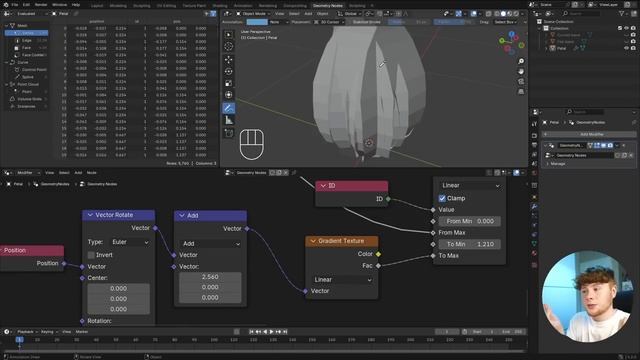Open the Tool properties tab icon
640x360 pixels.
coord(534,124)
